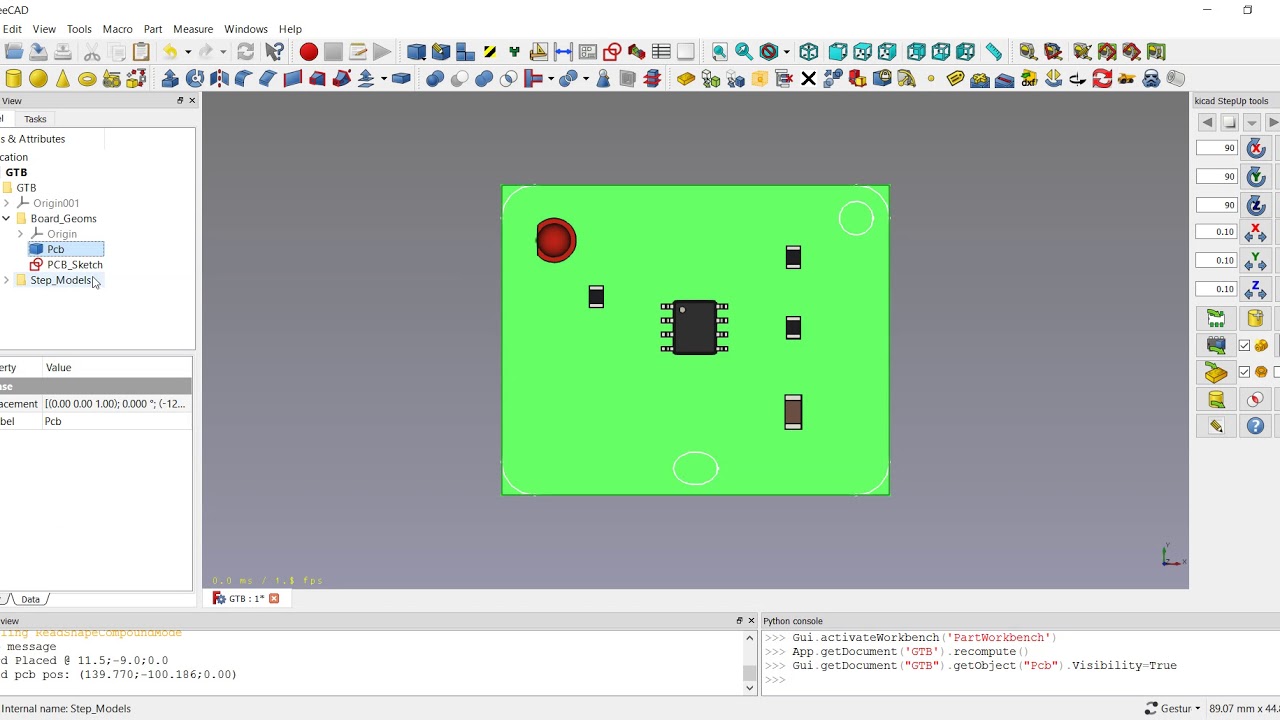Create a sphere primitive
The image size is (1280, 720).
tap(38, 78)
